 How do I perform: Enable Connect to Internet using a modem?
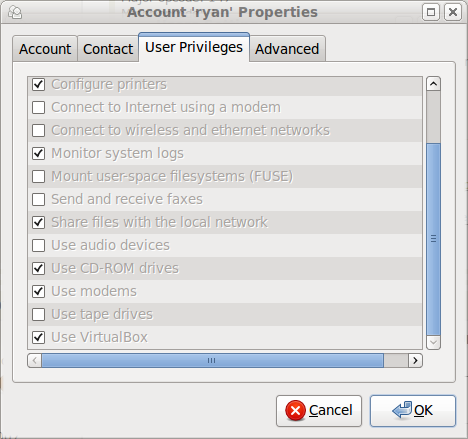tap(39, 108)
